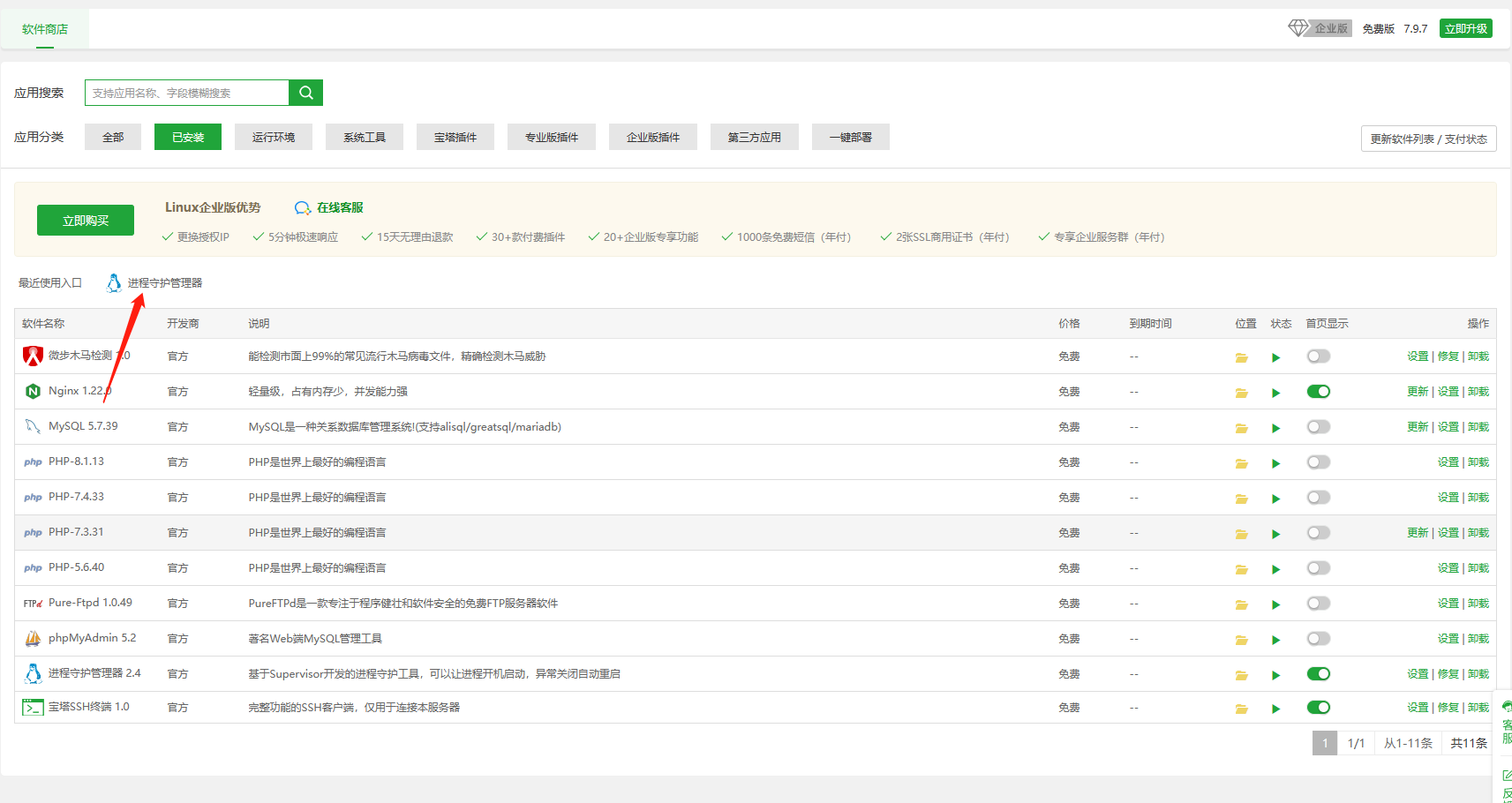The width and height of the screenshot is (1512, 803).
Task: Open folder location for phpMyAdmin 5.2
Action: tap(1242, 640)
